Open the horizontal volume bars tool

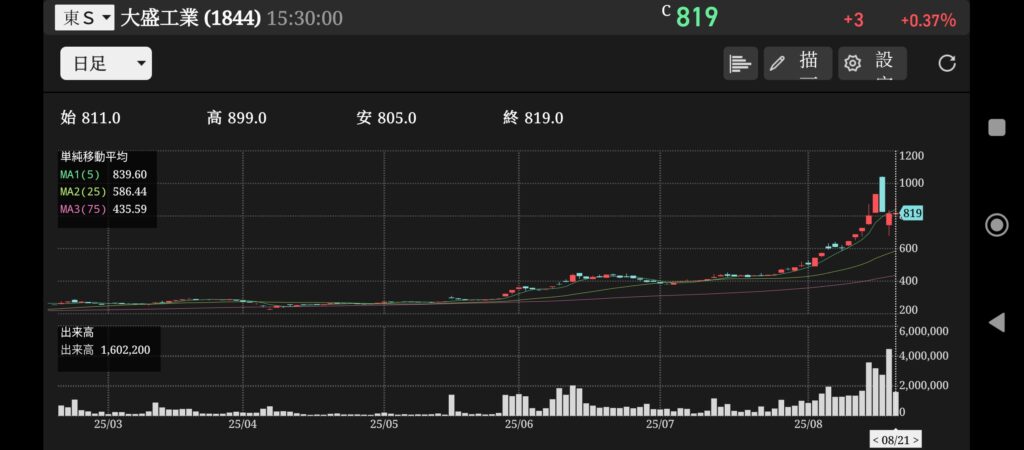click(740, 63)
